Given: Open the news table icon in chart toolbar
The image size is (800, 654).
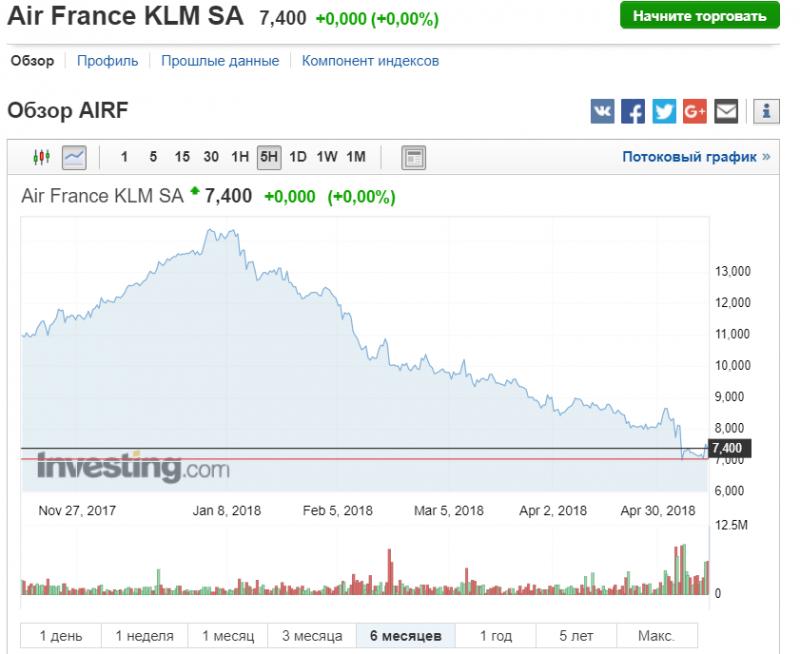Looking at the screenshot, I should pos(413,157).
